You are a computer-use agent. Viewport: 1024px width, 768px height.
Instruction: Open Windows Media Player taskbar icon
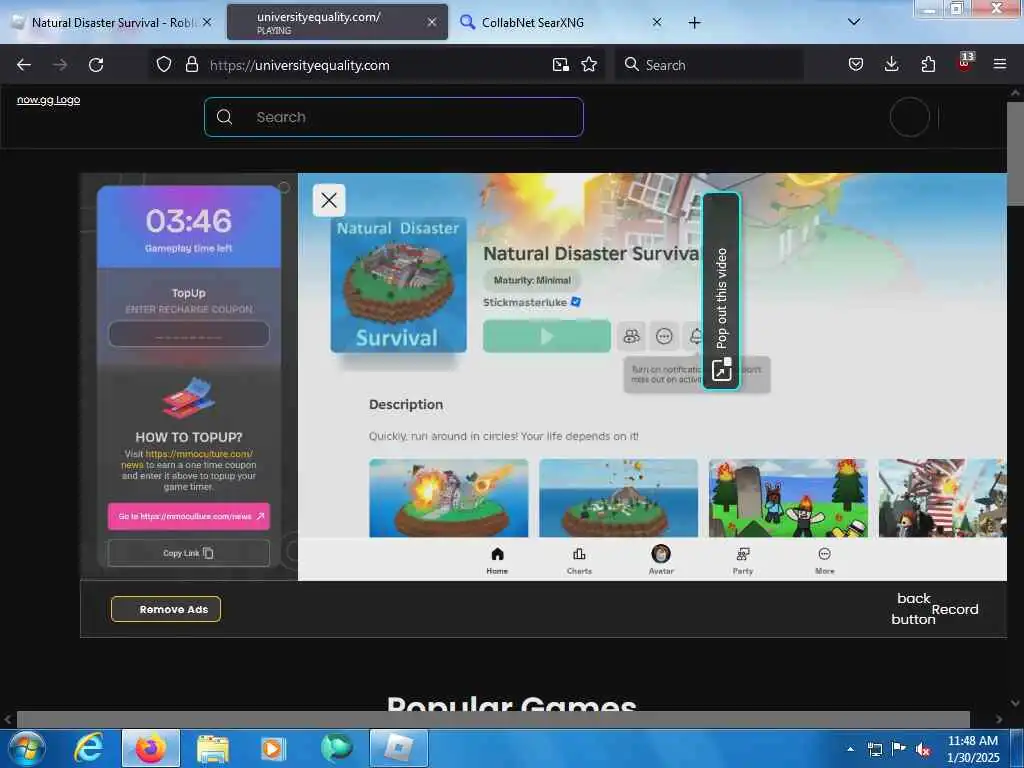272,748
